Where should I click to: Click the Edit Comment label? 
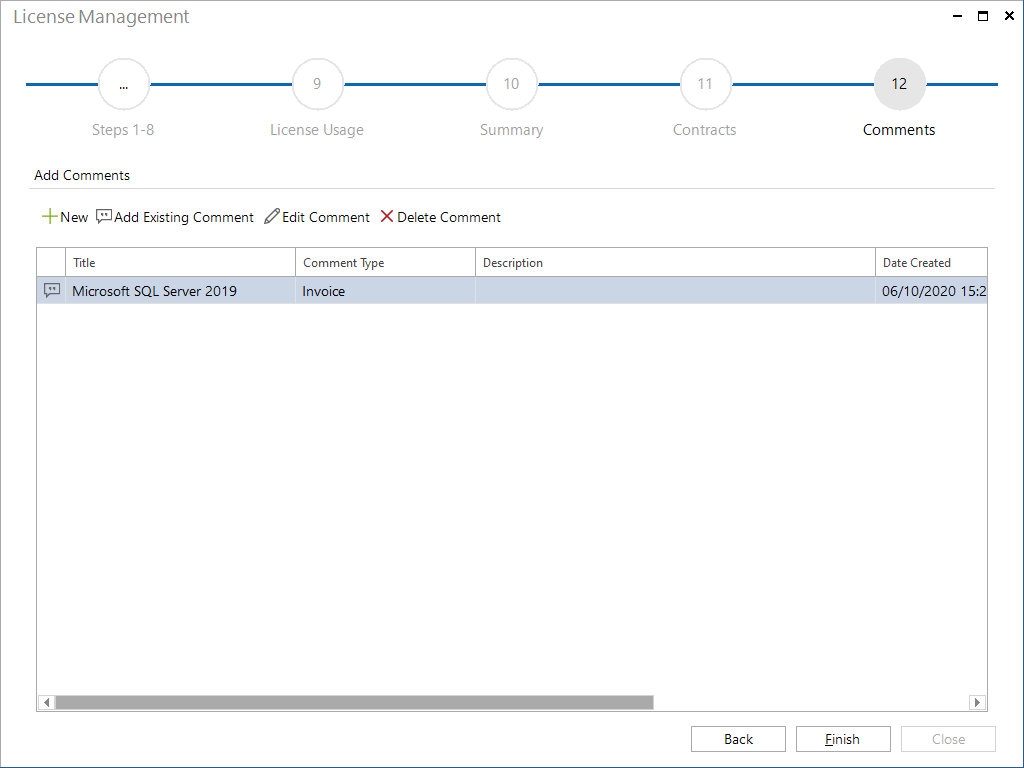coord(326,217)
